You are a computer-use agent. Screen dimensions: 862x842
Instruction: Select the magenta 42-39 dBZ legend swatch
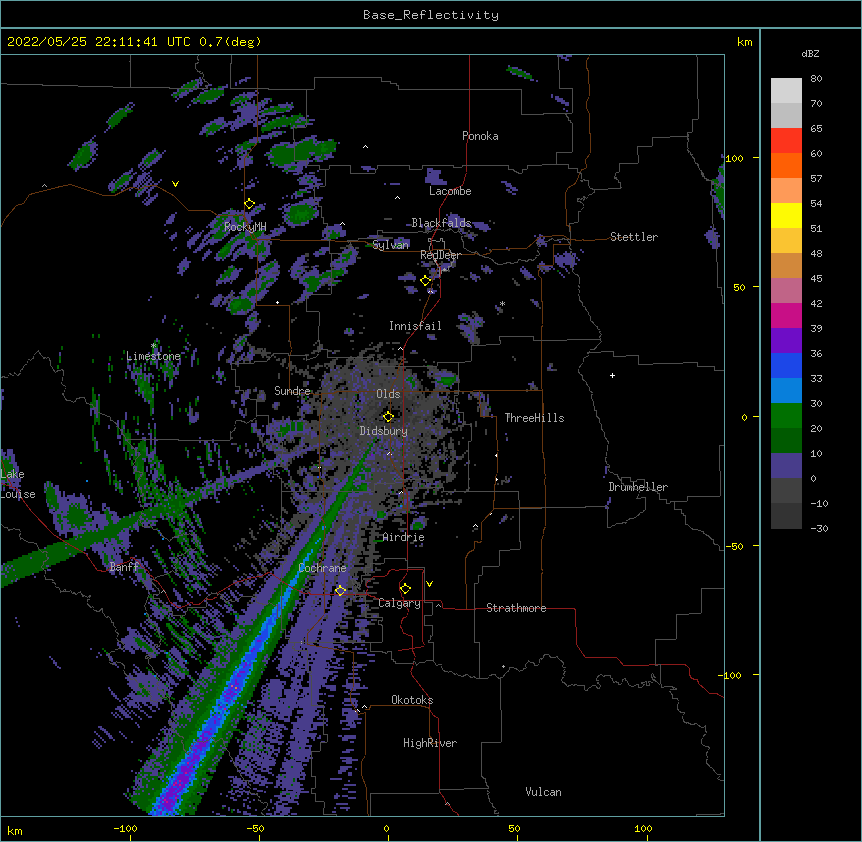(786, 315)
